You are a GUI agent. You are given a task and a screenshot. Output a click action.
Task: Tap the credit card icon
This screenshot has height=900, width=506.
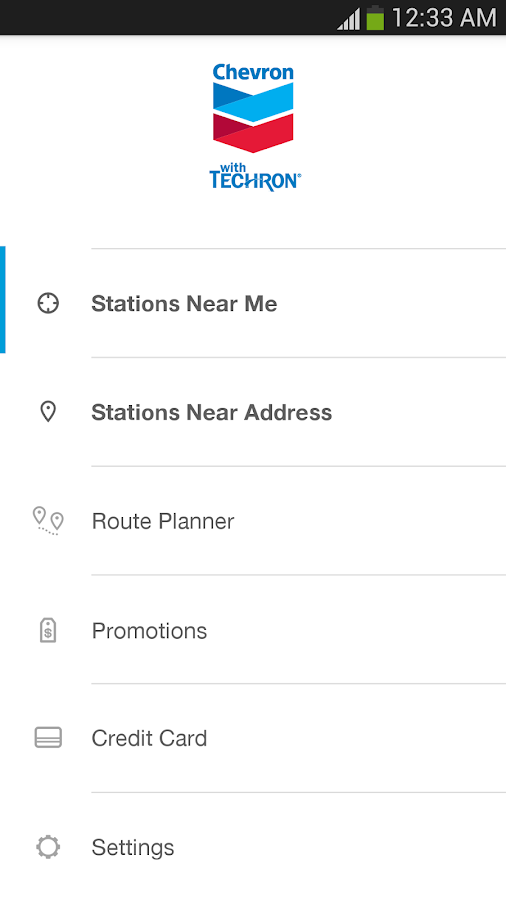click(x=48, y=738)
